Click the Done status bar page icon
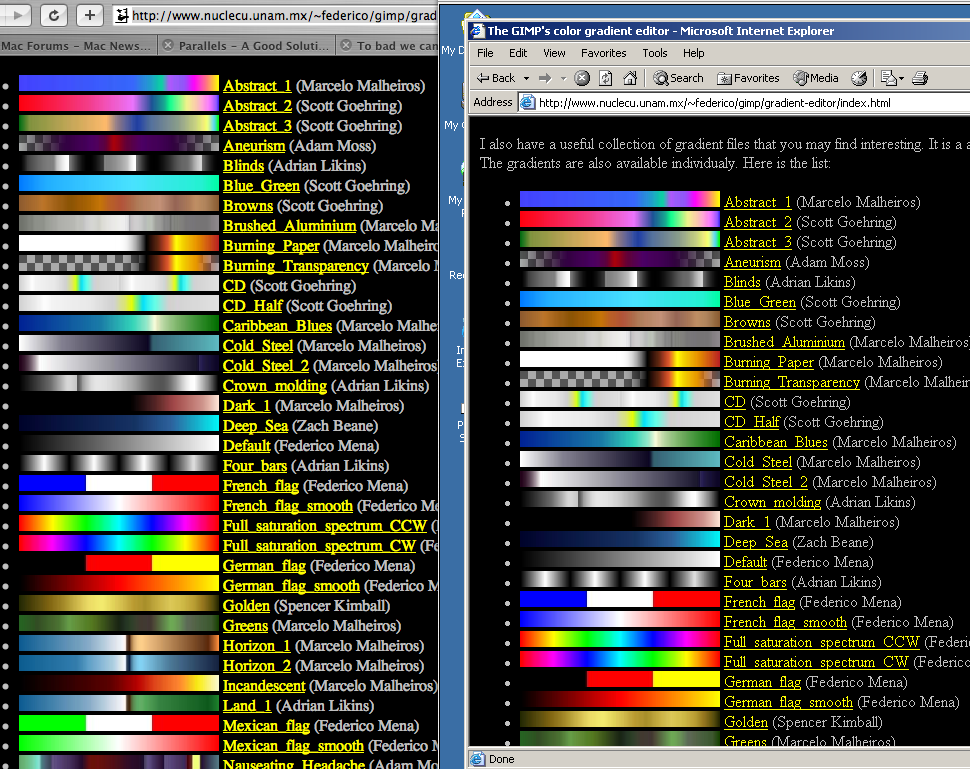970x769 pixels. click(x=478, y=758)
